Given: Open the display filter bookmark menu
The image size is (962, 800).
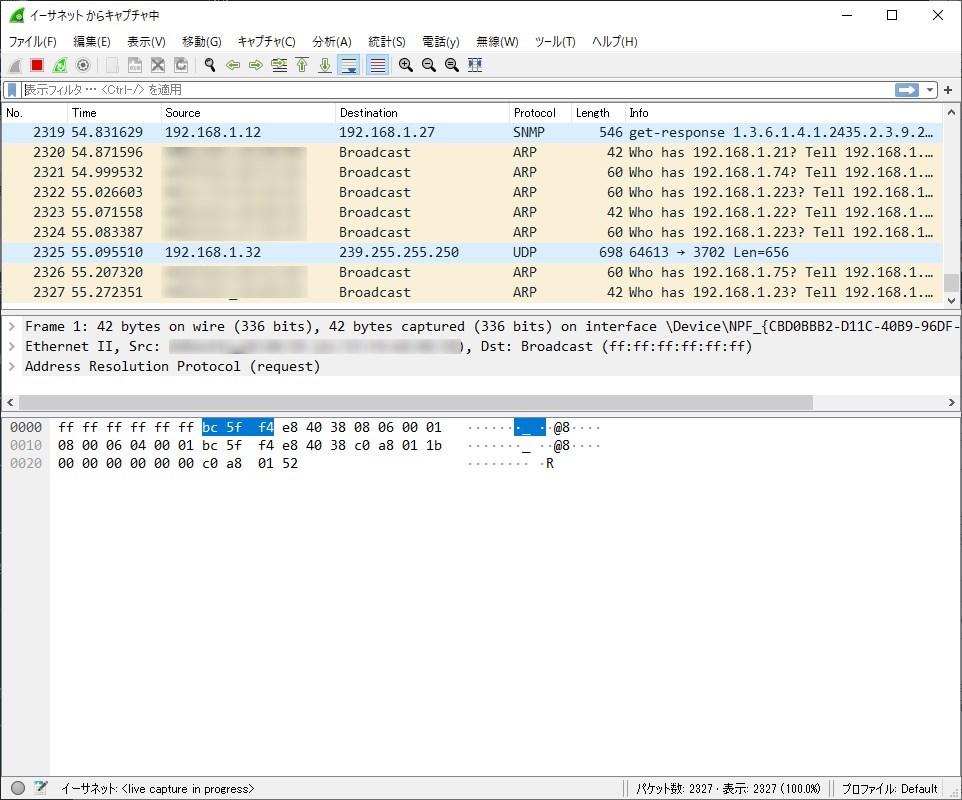Looking at the screenshot, I should [x=12, y=90].
